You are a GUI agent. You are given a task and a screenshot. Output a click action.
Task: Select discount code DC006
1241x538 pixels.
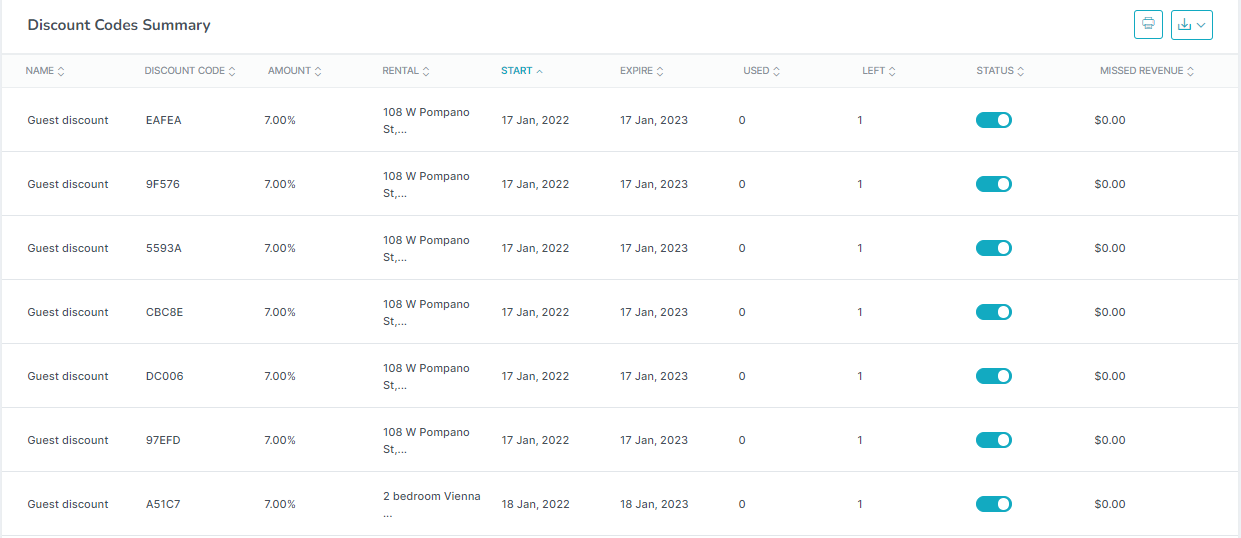tap(165, 376)
